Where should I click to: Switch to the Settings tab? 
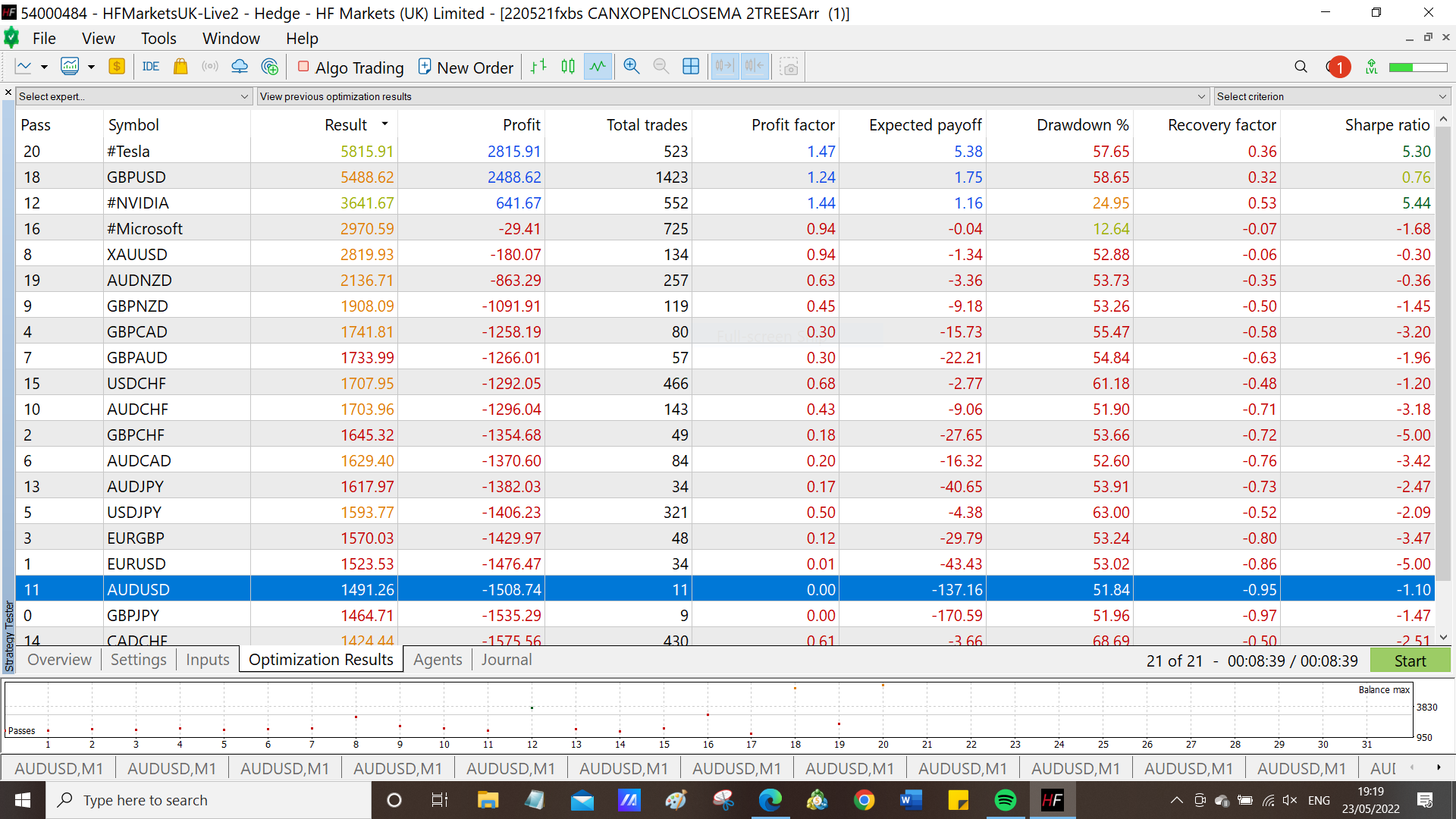(x=138, y=660)
